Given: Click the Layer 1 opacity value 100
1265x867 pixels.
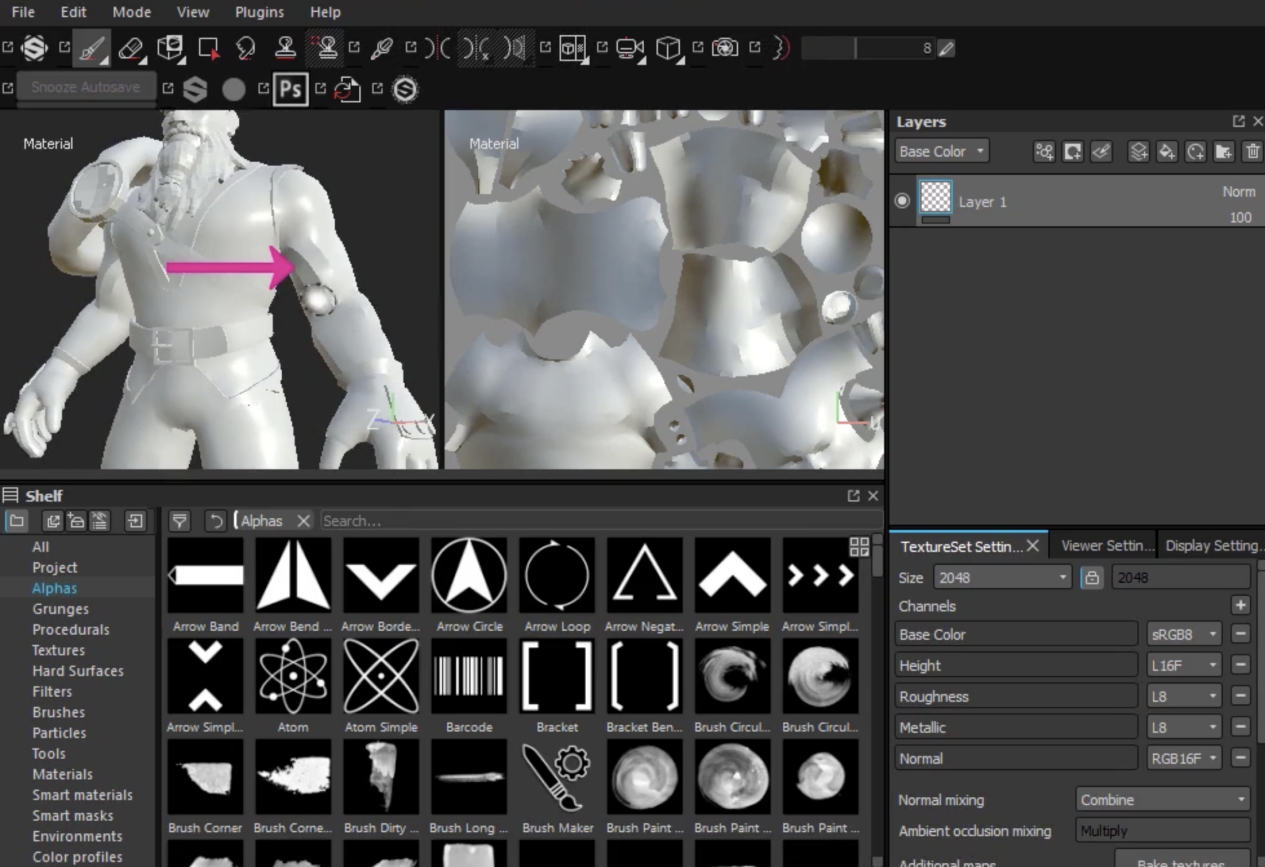Looking at the screenshot, I should point(1240,217).
